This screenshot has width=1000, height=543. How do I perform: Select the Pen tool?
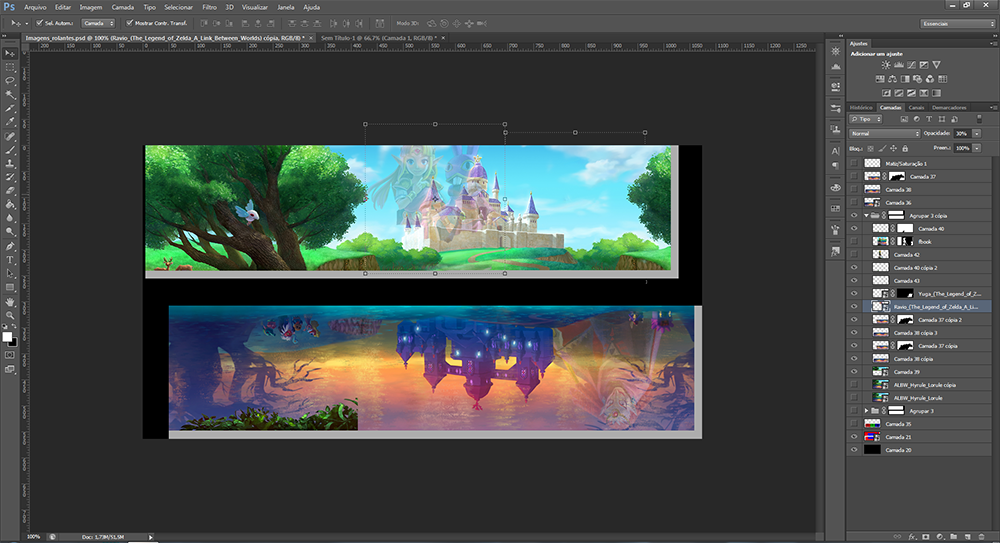pos(10,246)
